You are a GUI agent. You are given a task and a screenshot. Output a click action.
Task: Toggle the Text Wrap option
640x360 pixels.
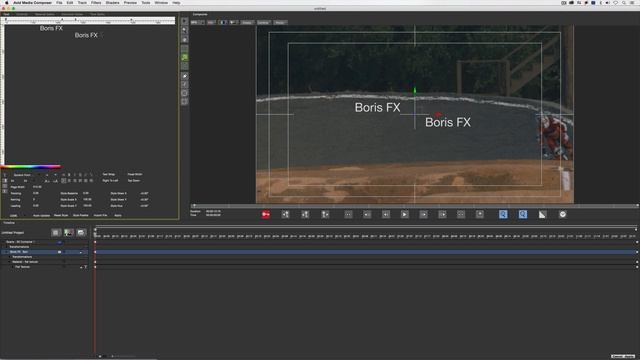tap(109, 174)
